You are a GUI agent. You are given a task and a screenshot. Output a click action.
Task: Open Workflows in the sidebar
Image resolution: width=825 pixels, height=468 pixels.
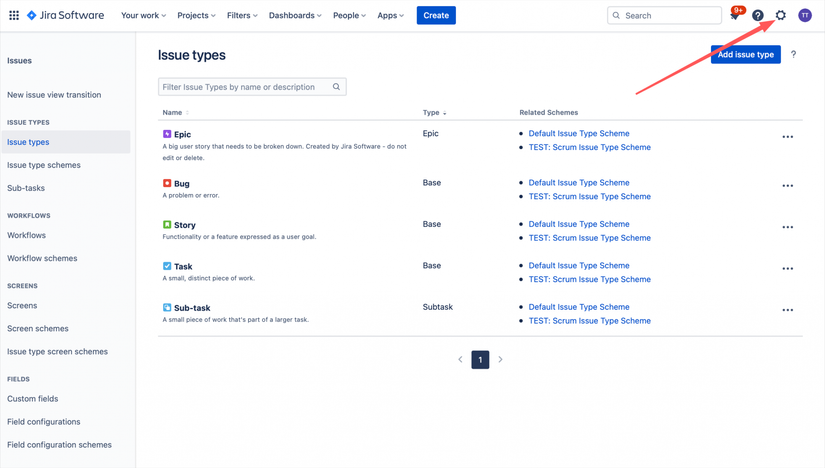point(27,235)
